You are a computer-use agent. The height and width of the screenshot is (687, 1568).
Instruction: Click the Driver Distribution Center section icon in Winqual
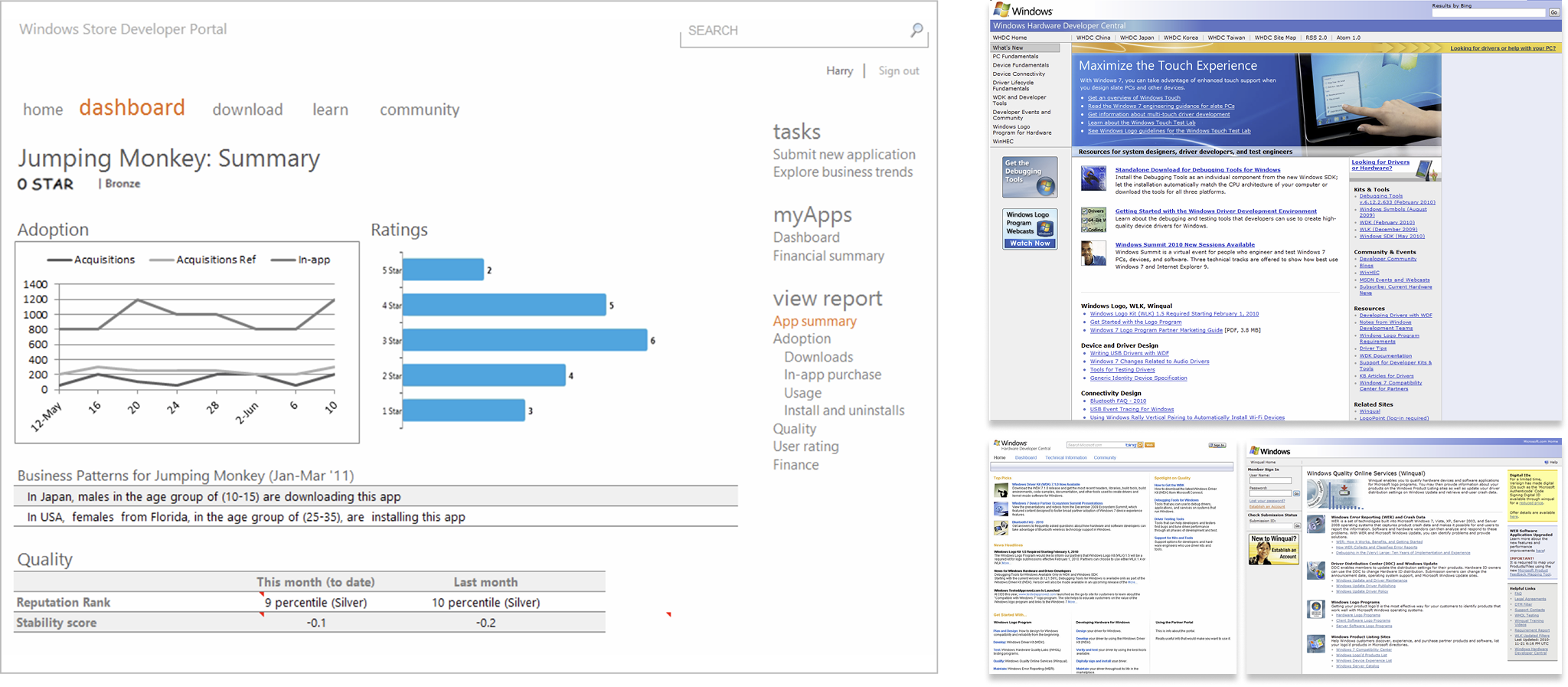coord(1315,571)
